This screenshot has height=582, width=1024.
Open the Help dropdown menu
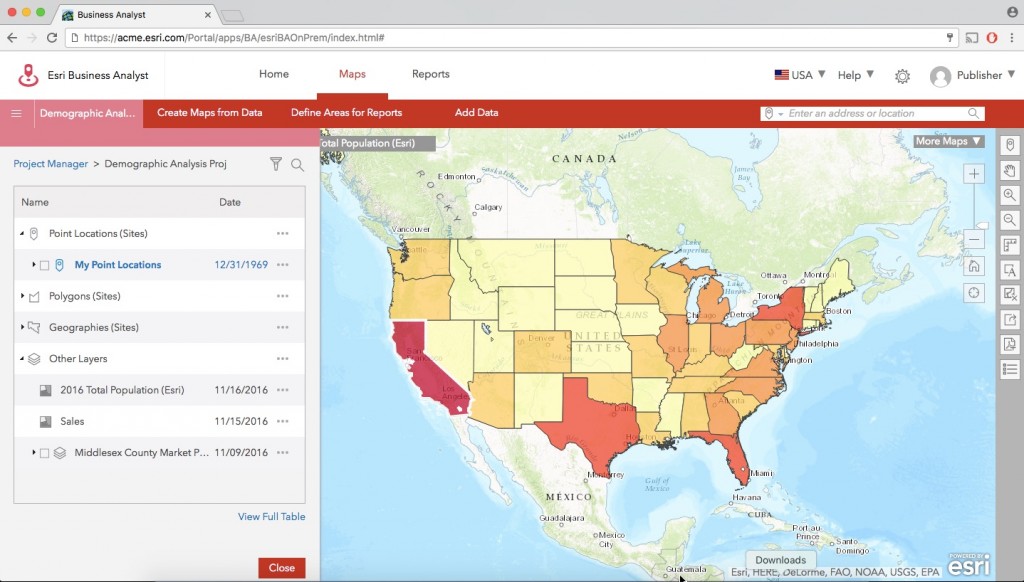856,74
